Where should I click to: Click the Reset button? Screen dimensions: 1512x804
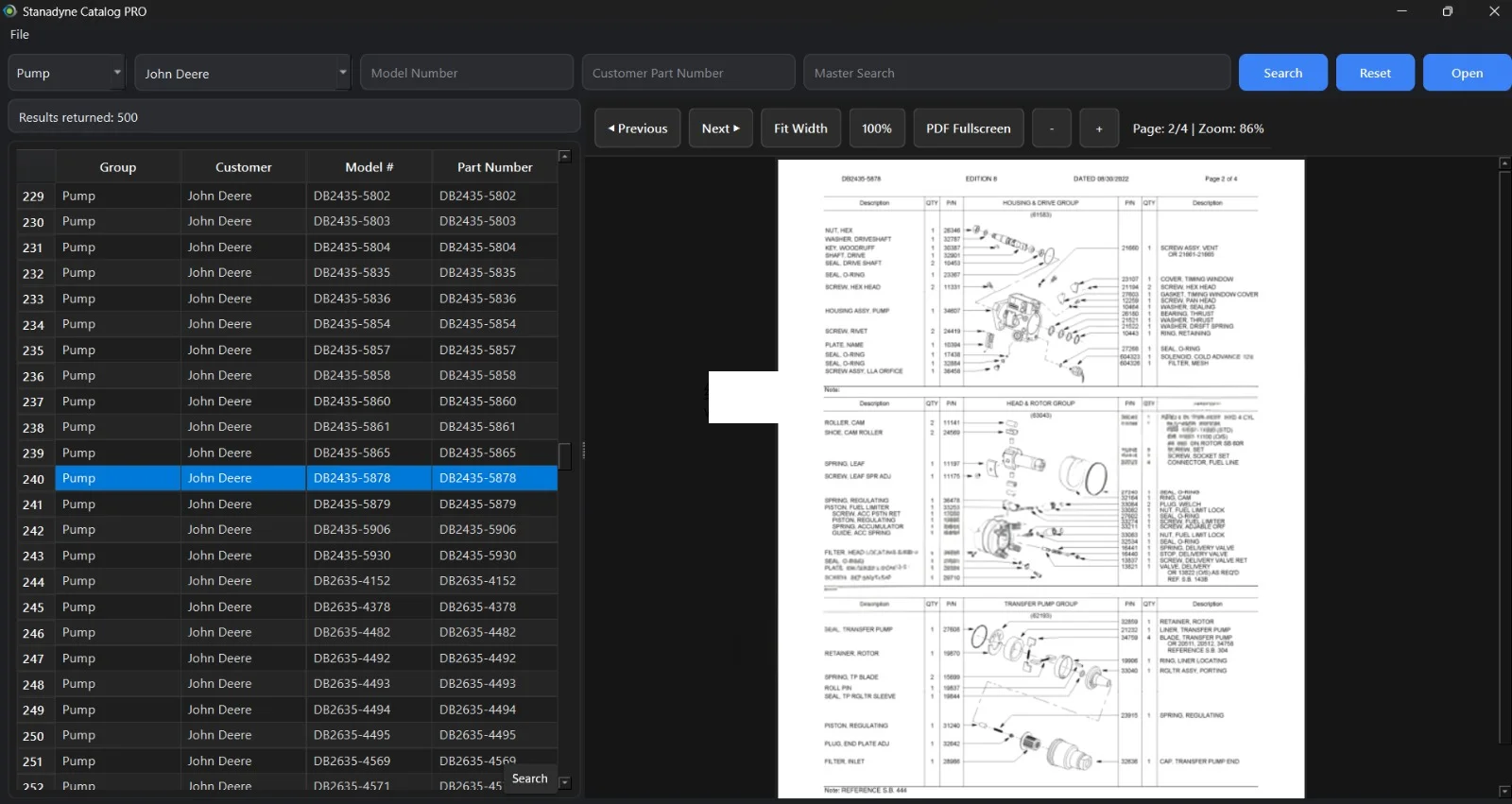(x=1375, y=73)
